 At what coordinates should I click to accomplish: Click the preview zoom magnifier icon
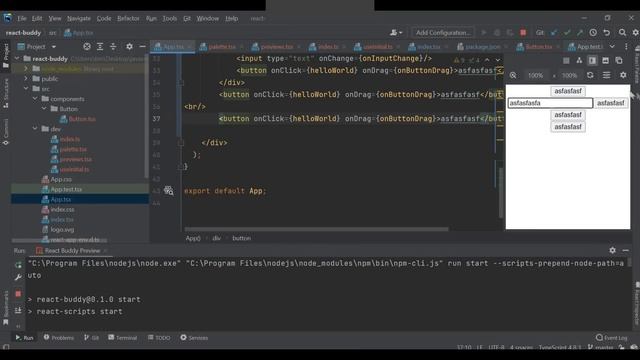513,75
